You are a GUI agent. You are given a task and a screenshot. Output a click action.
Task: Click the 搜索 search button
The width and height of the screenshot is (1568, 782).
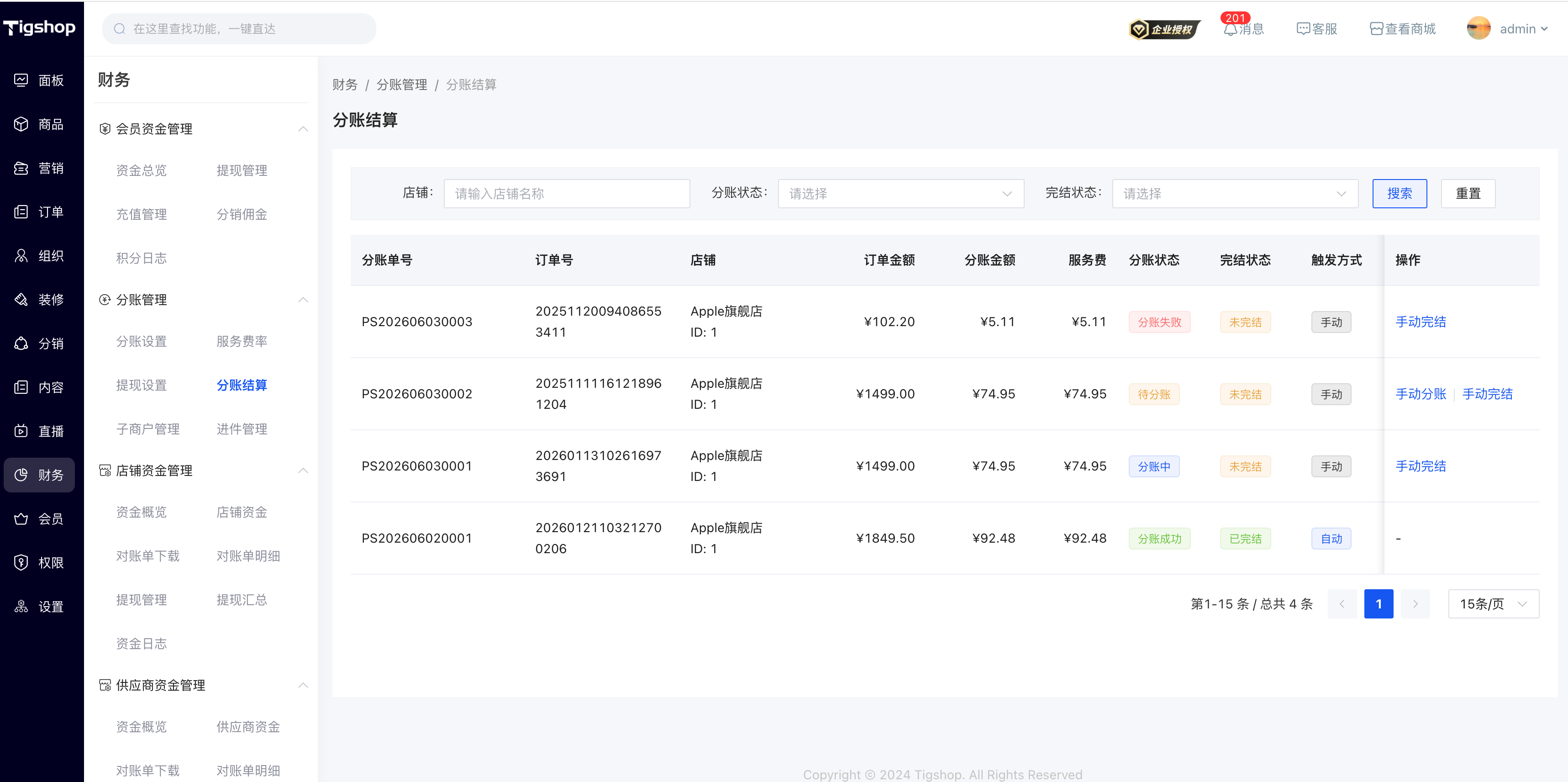(1400, 193)
